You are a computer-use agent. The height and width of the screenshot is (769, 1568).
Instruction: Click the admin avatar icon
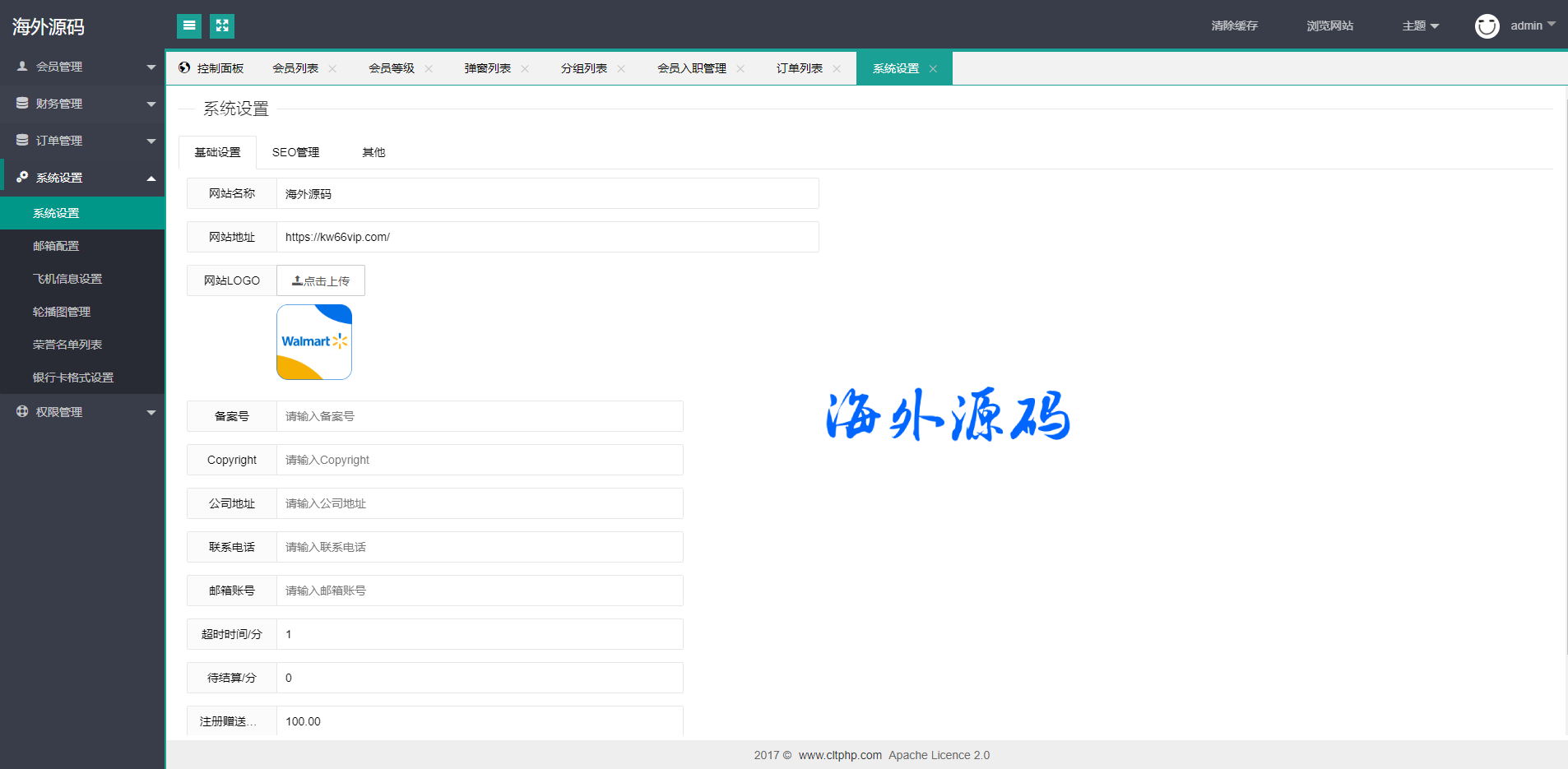pyautogui.click(x=1487, y=26)
